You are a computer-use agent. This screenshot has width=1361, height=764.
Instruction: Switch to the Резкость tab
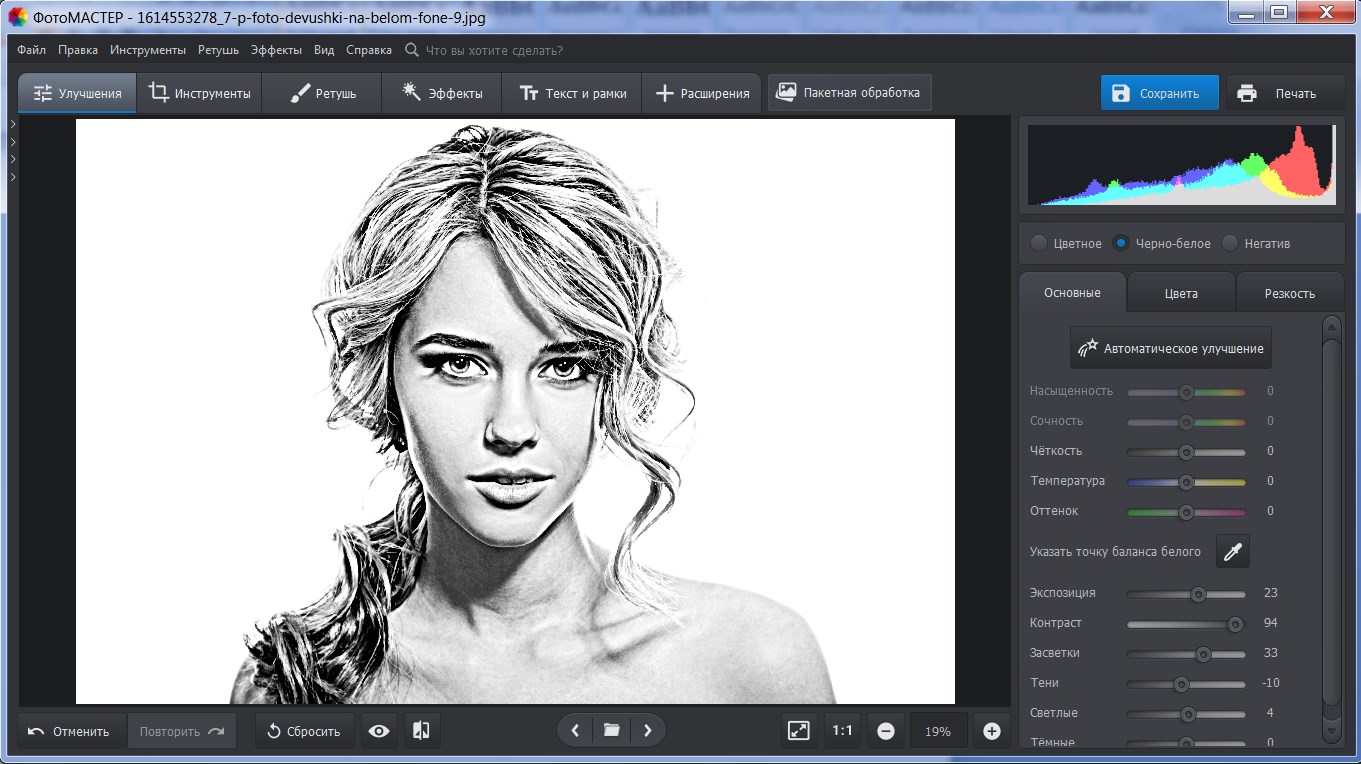pyautogui.click(x=1289, y=293)
